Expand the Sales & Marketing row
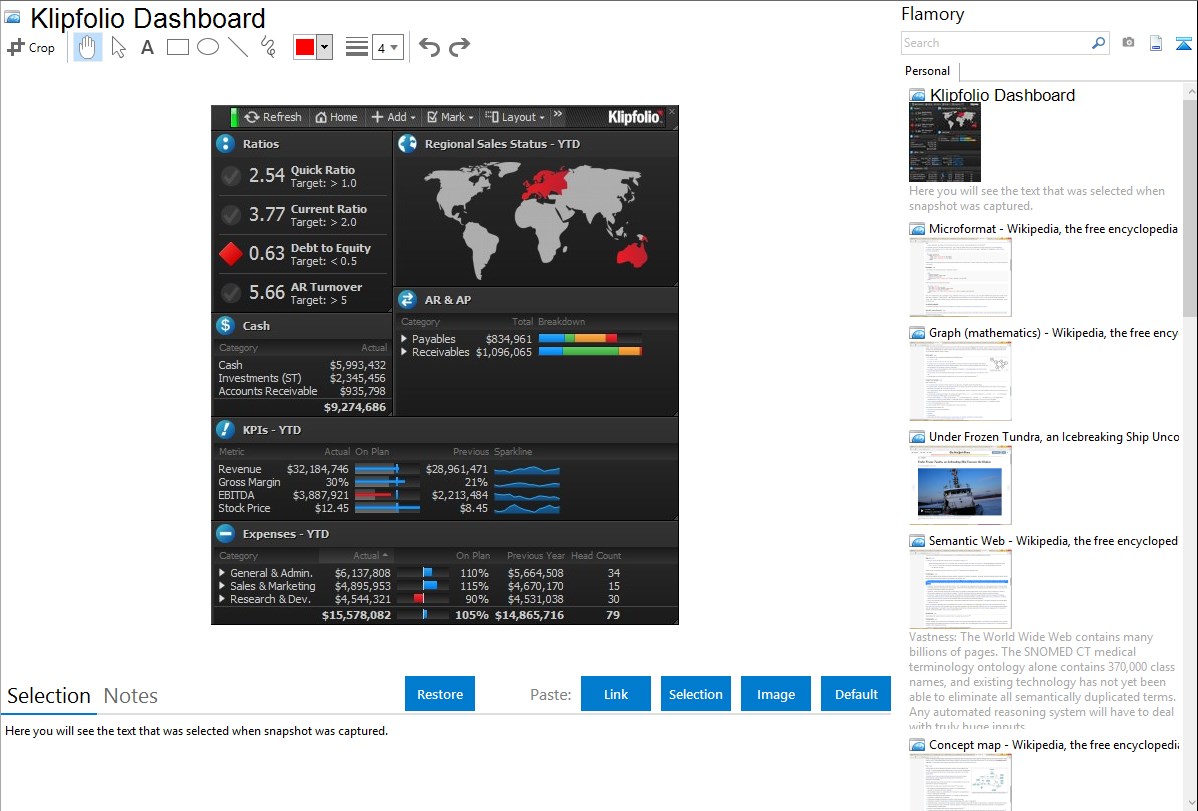 (x=222, y=586)
